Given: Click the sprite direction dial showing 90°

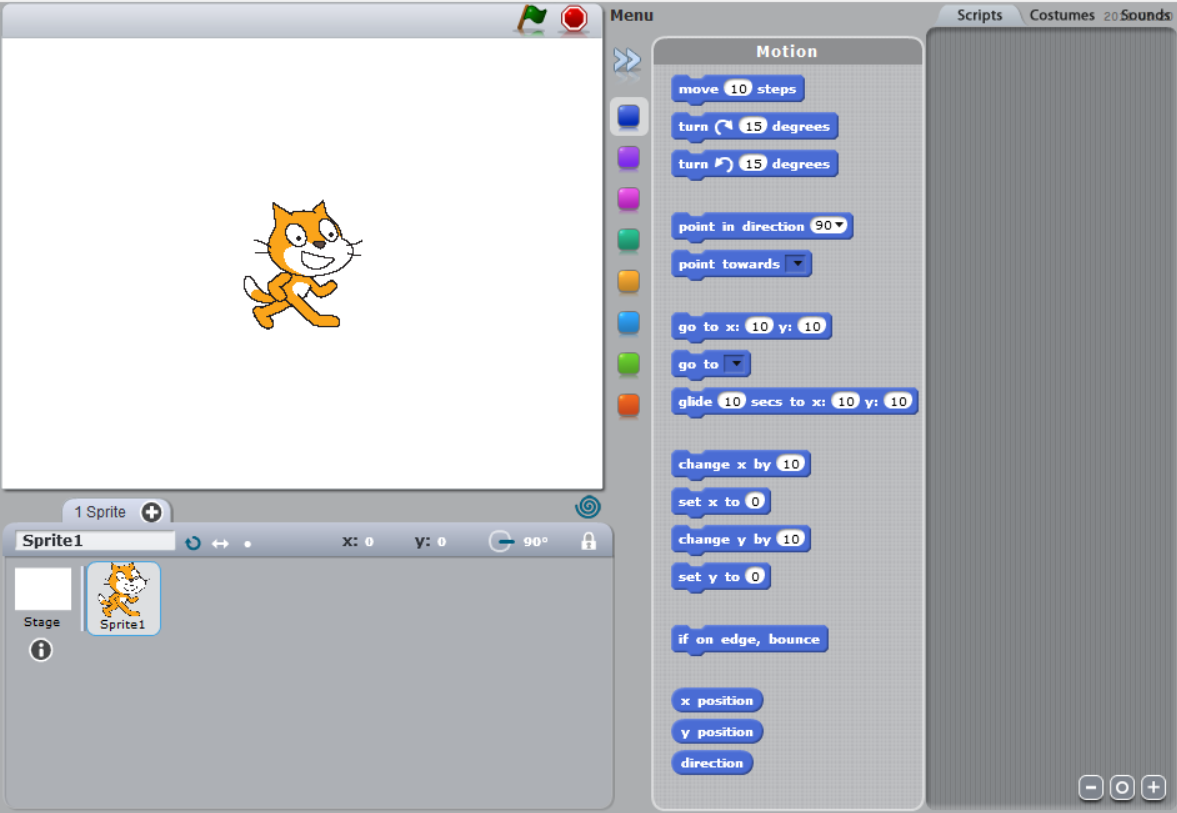Looking at the screenshot, I should click(x=501, y=541).
